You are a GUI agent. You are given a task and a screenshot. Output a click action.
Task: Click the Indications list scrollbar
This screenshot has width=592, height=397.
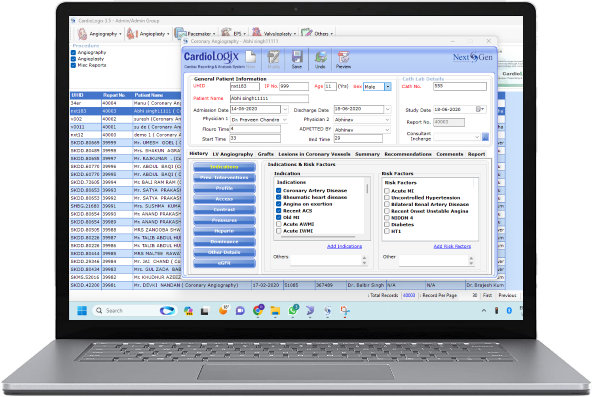(x=367, y=206)
